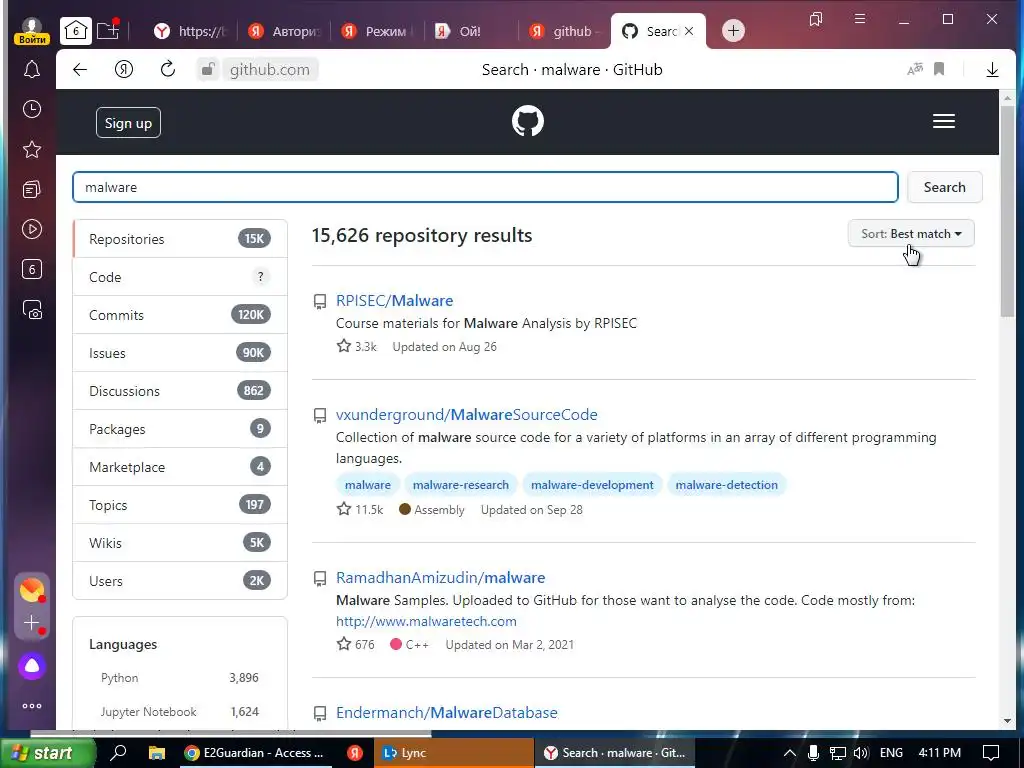Click the Yandex home Я button
1024x768 pixels.
click(123, 69)
